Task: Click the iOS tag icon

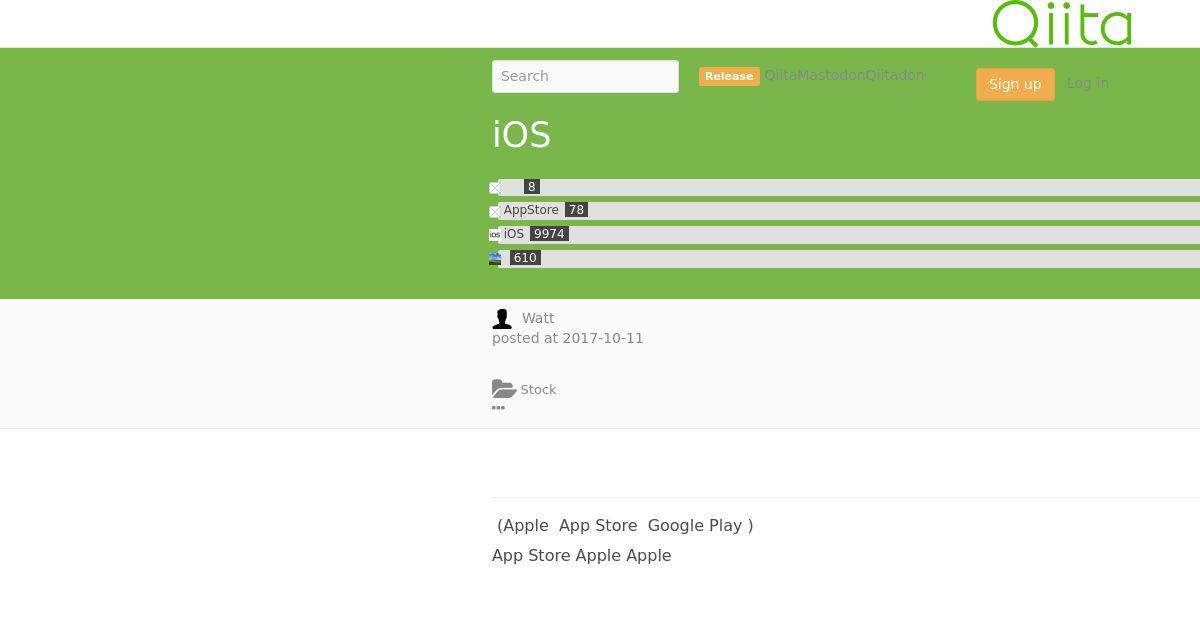Action: [x=495, y=235]
